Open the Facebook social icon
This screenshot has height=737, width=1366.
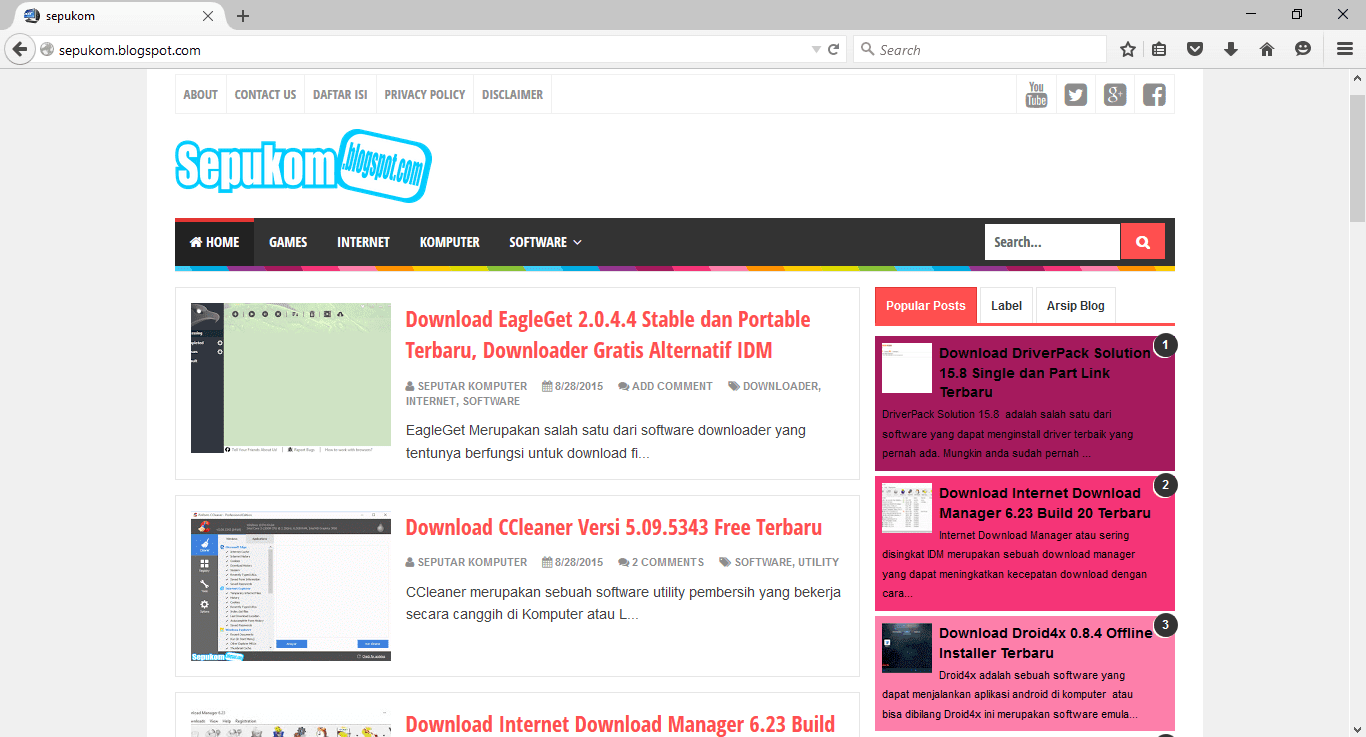(1154, 95)
